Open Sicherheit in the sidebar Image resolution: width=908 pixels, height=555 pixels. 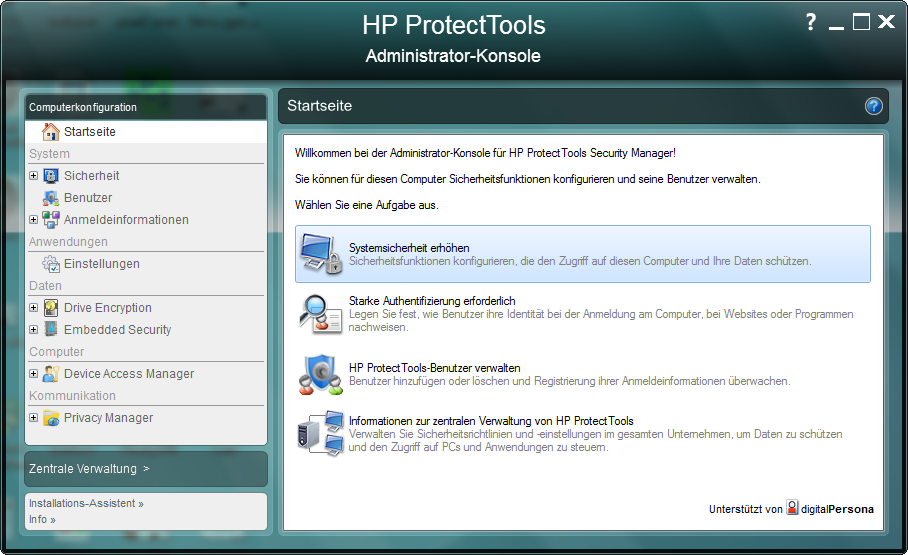click(91, 176)
